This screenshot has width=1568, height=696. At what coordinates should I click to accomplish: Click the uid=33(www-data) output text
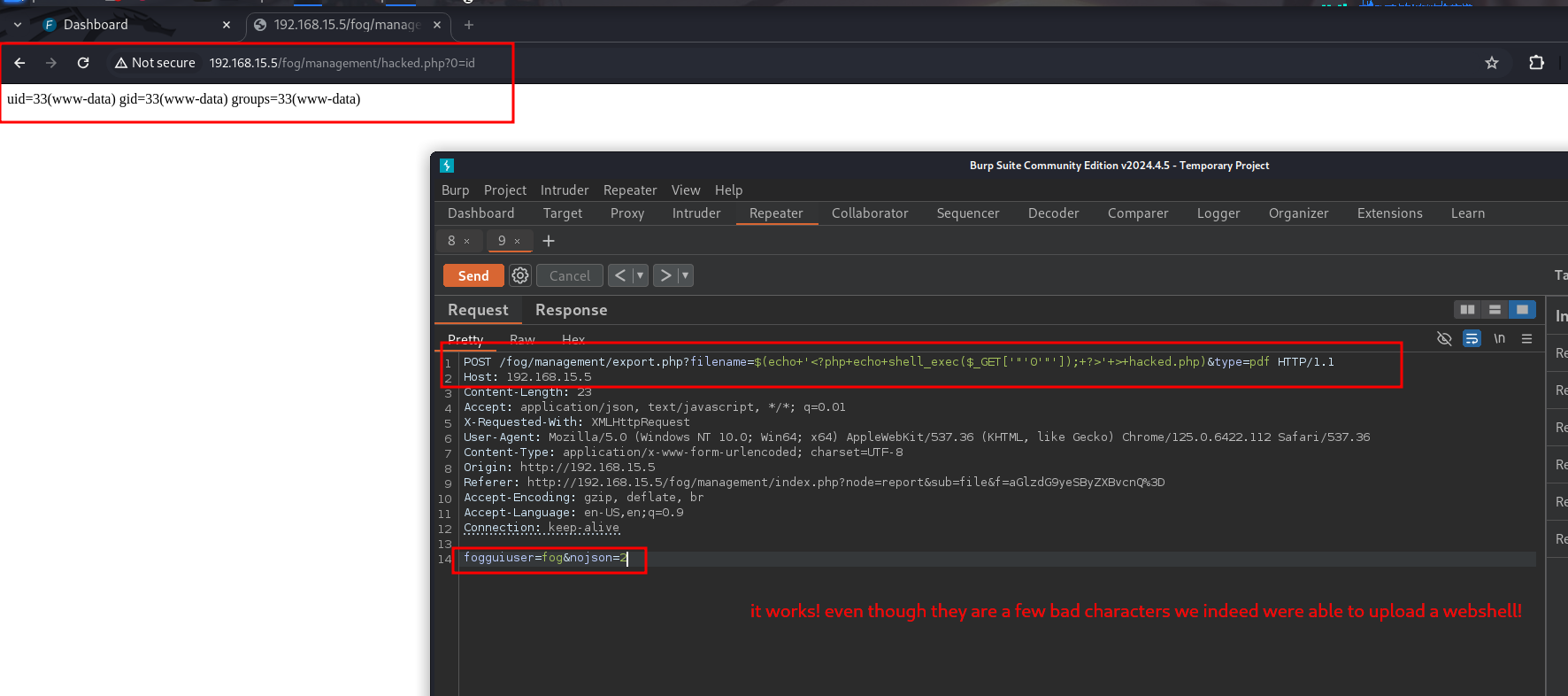point(184,99)
